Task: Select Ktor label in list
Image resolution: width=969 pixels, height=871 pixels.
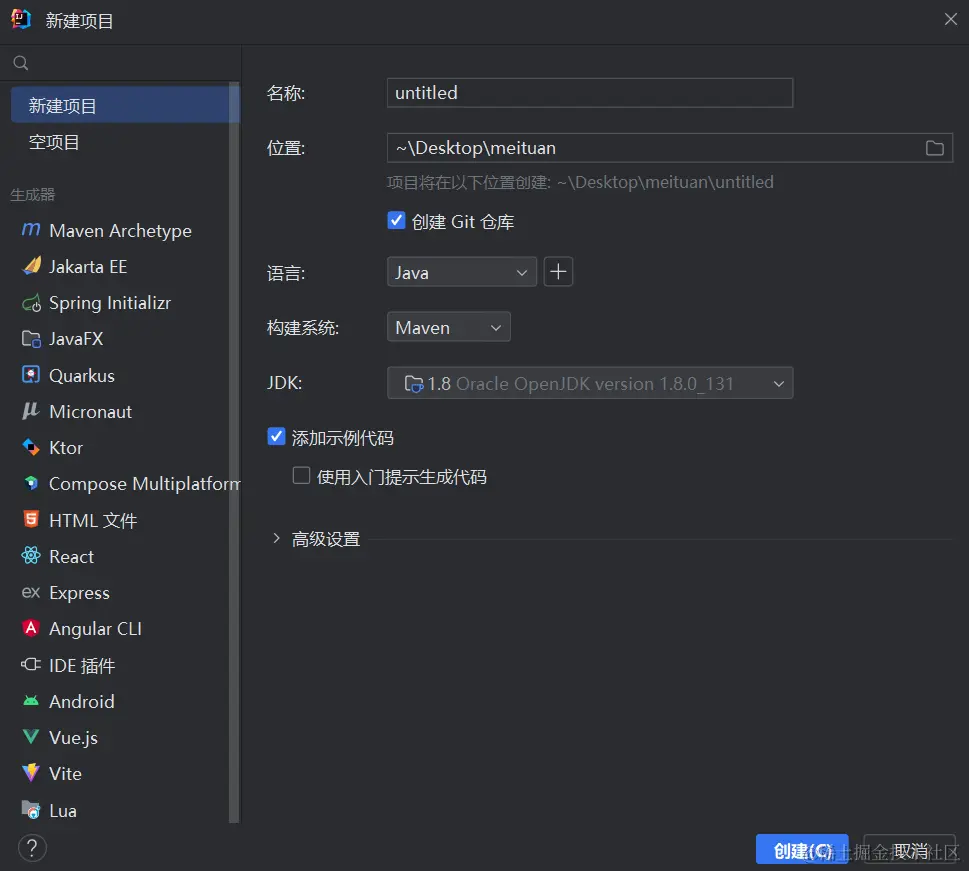Action: [66, 447]
